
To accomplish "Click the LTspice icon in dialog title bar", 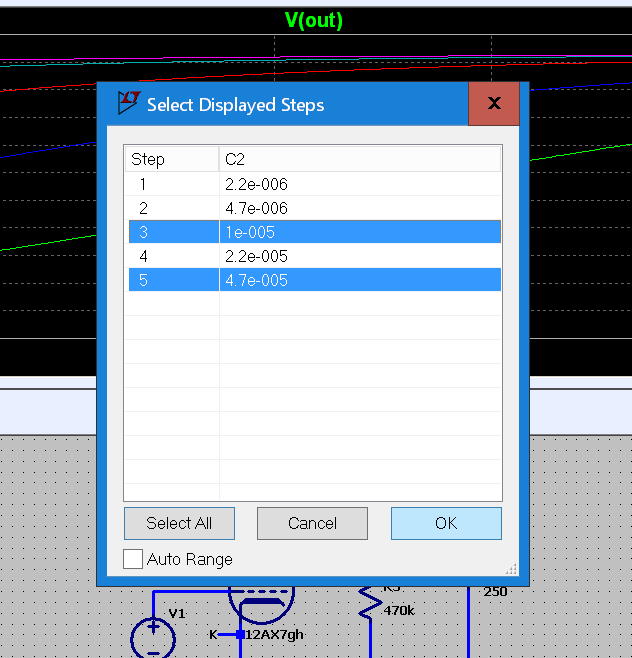I will point(127,103).
